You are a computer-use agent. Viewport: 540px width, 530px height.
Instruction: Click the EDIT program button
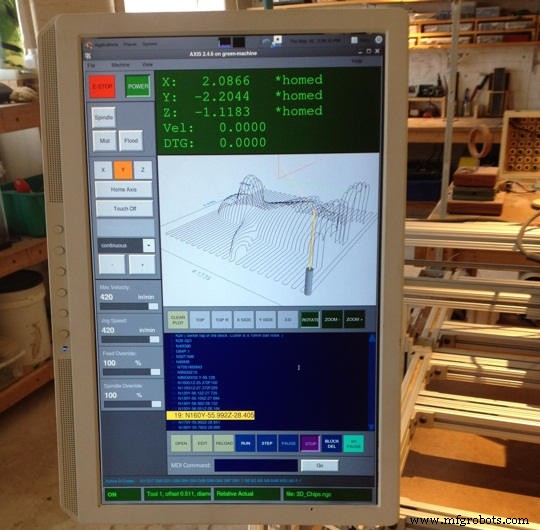coord(202,443)
